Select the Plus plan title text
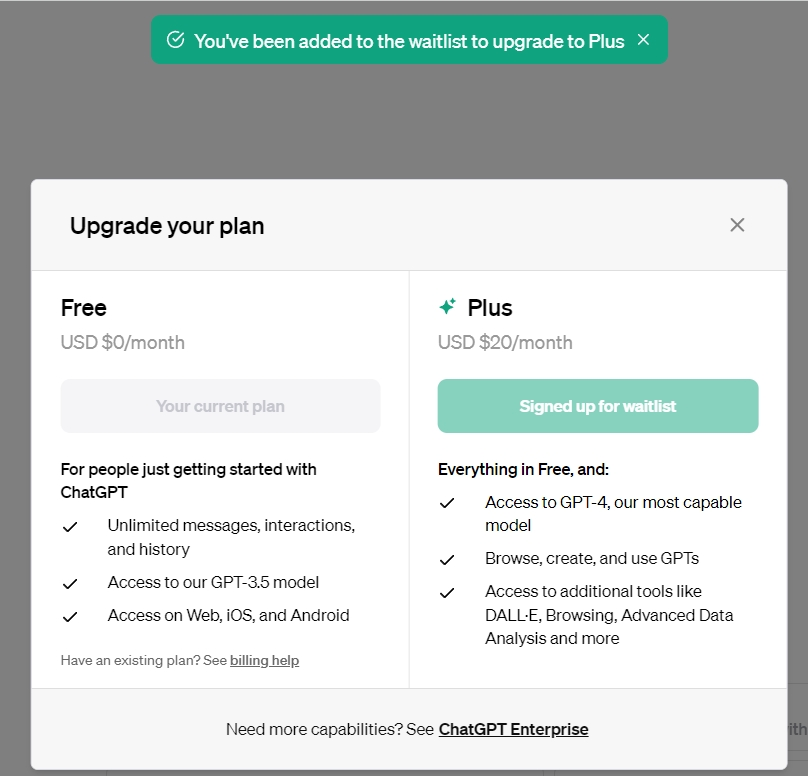The width and height of the screenshot is (808, 776). (x=490, y=308)
